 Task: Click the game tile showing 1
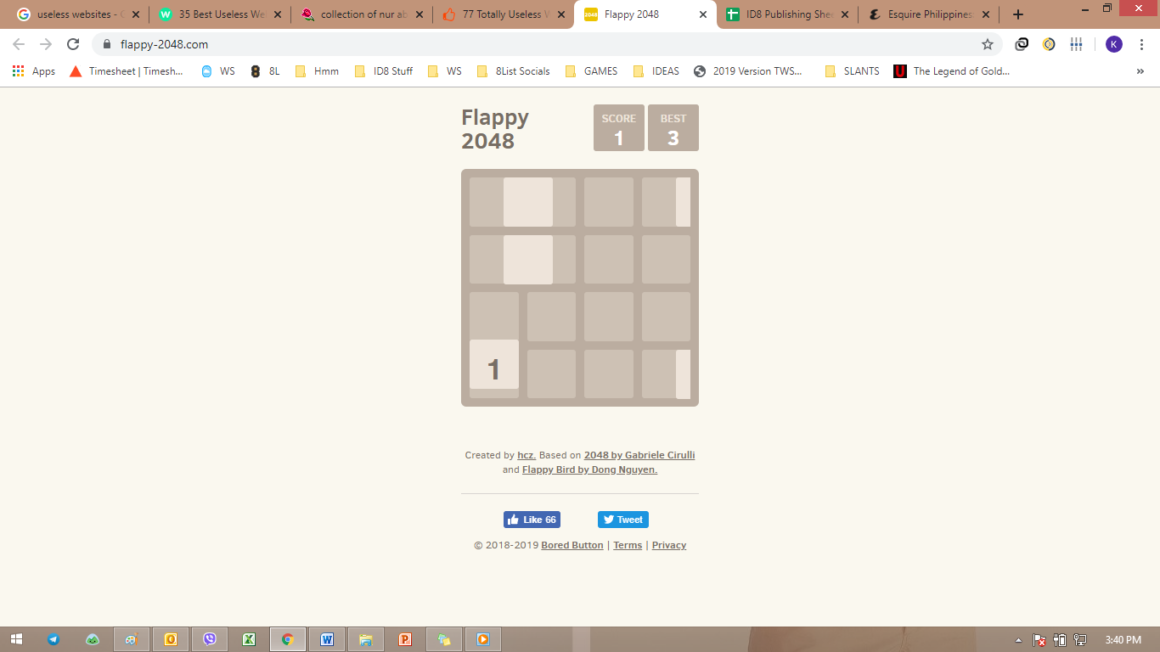coord(494,365)
